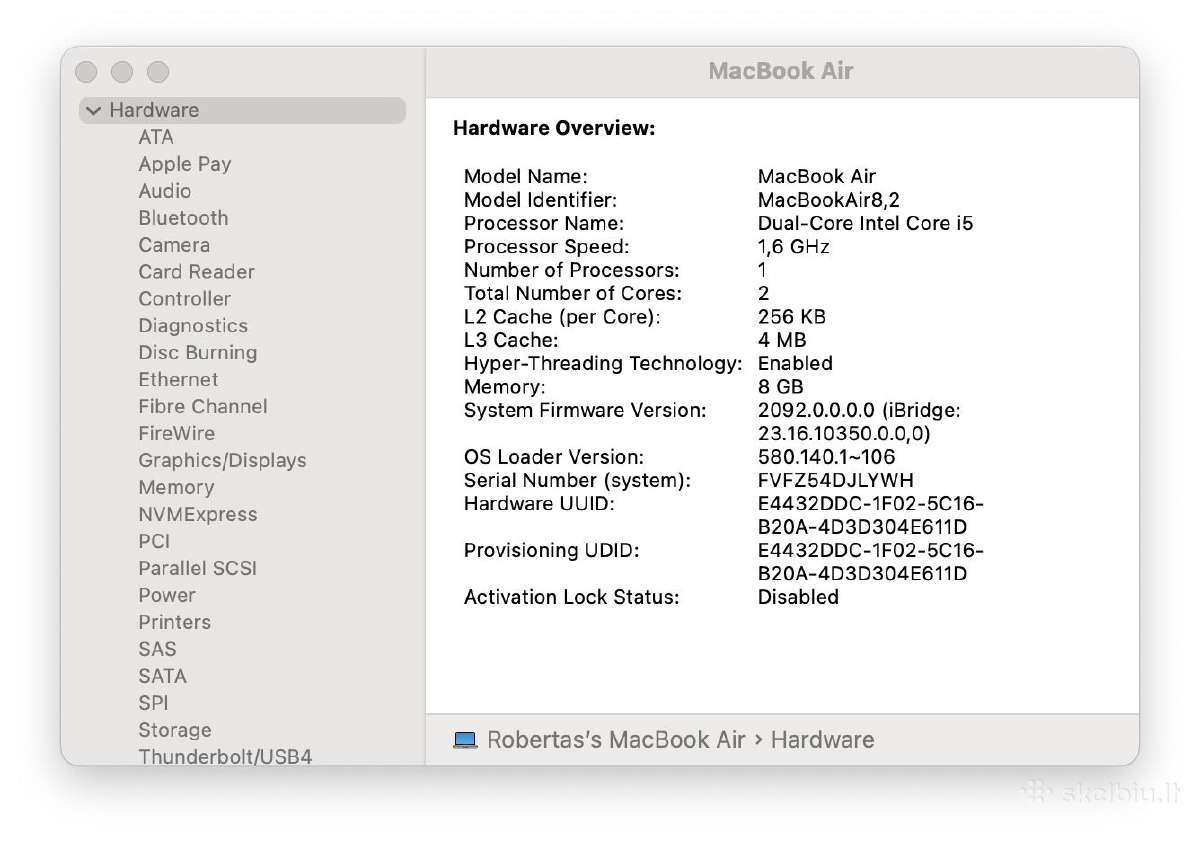This screenshot has height=841, width=1200.
Task: Open Power information
Action: (x=167, y=596)
